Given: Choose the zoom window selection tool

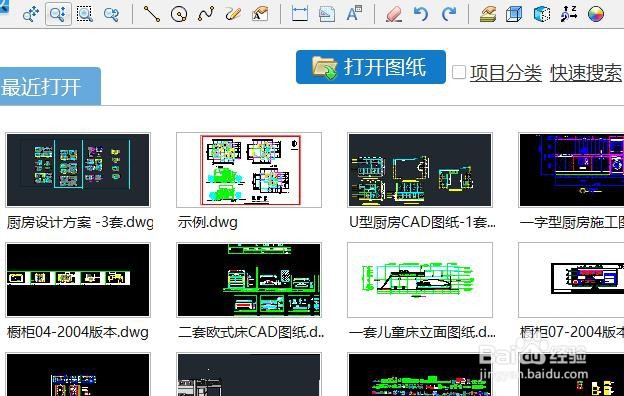Looking at the screenshot, I should coord(85,14).
